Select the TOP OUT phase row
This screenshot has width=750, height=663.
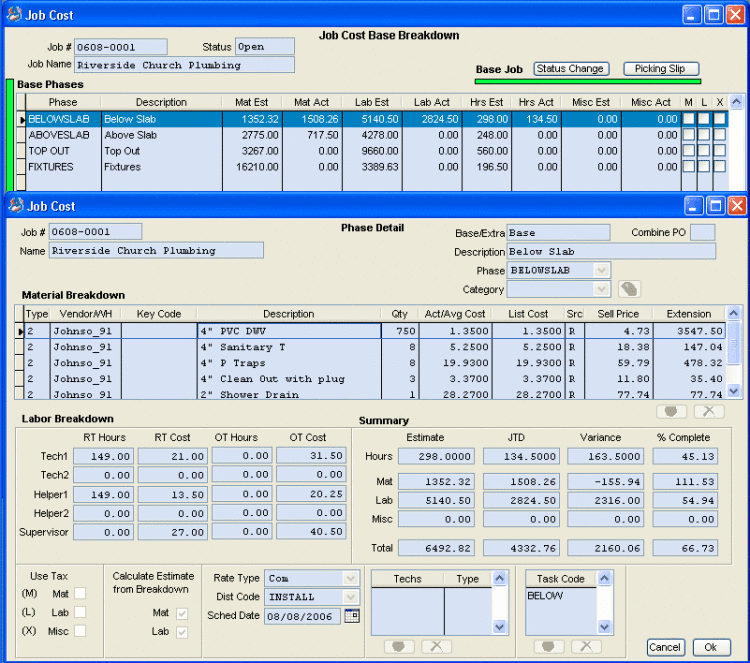(372, 151)
